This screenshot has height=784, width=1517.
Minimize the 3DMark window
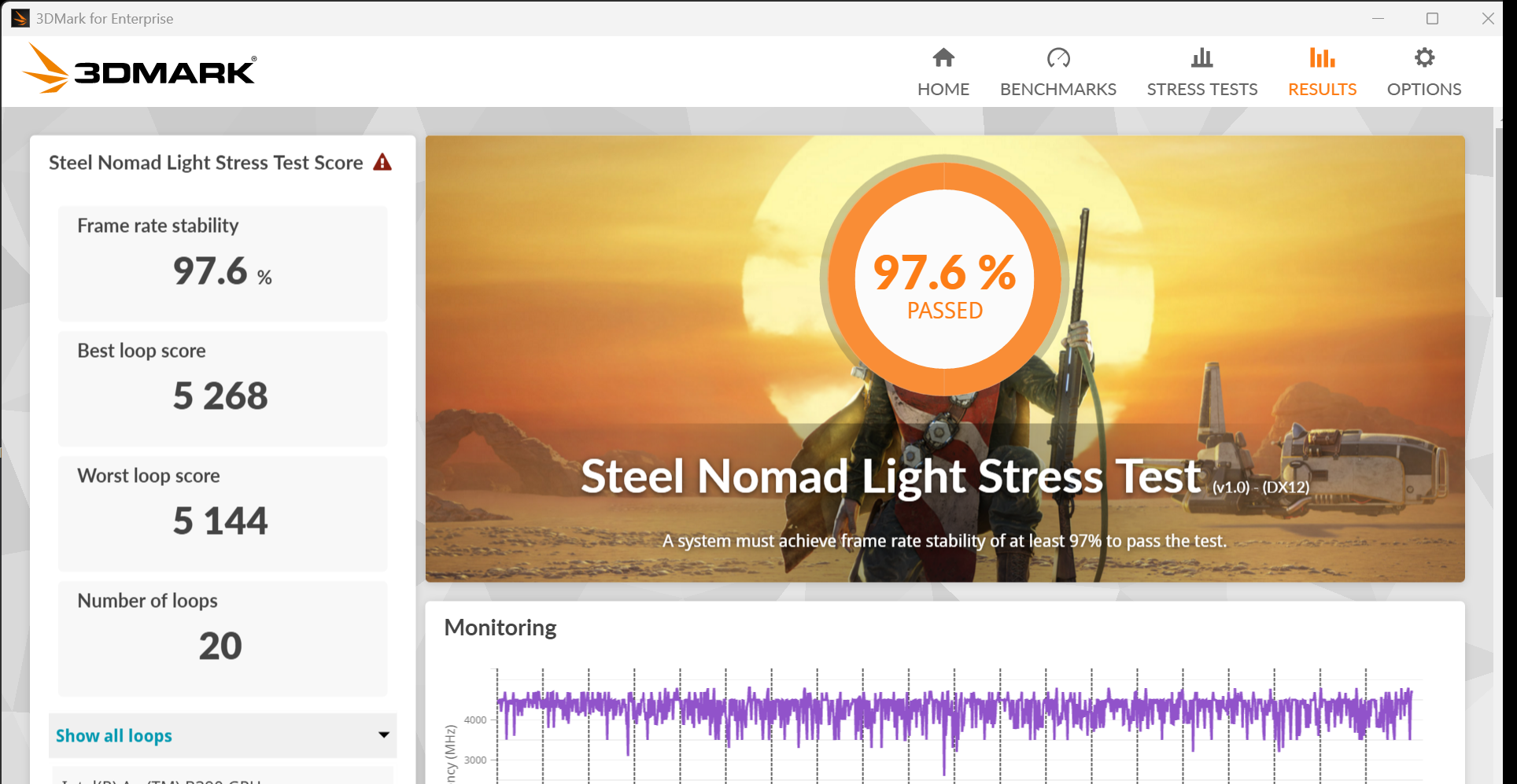[1378, 18]
